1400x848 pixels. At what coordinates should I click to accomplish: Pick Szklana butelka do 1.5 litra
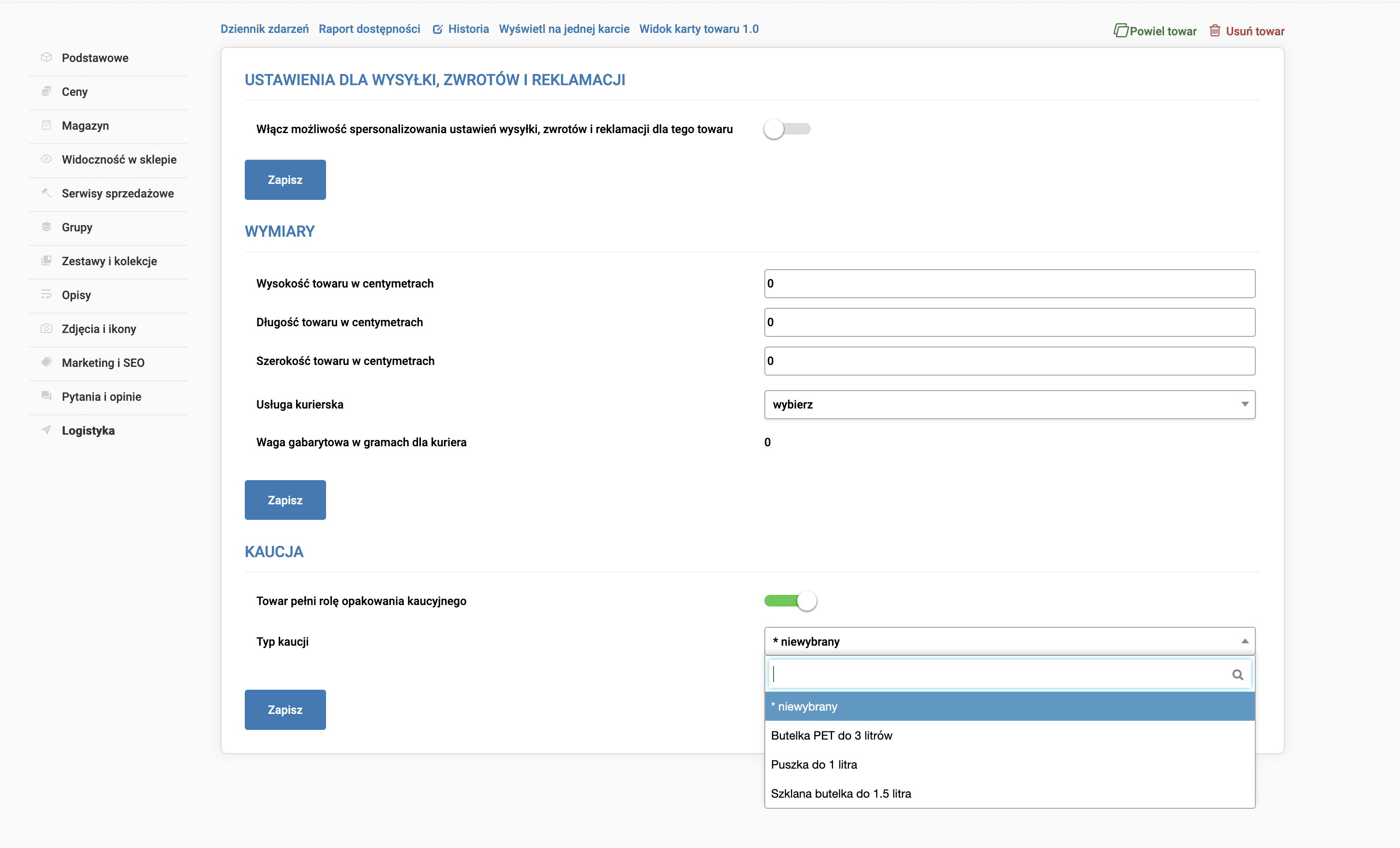click(1010, 793)
